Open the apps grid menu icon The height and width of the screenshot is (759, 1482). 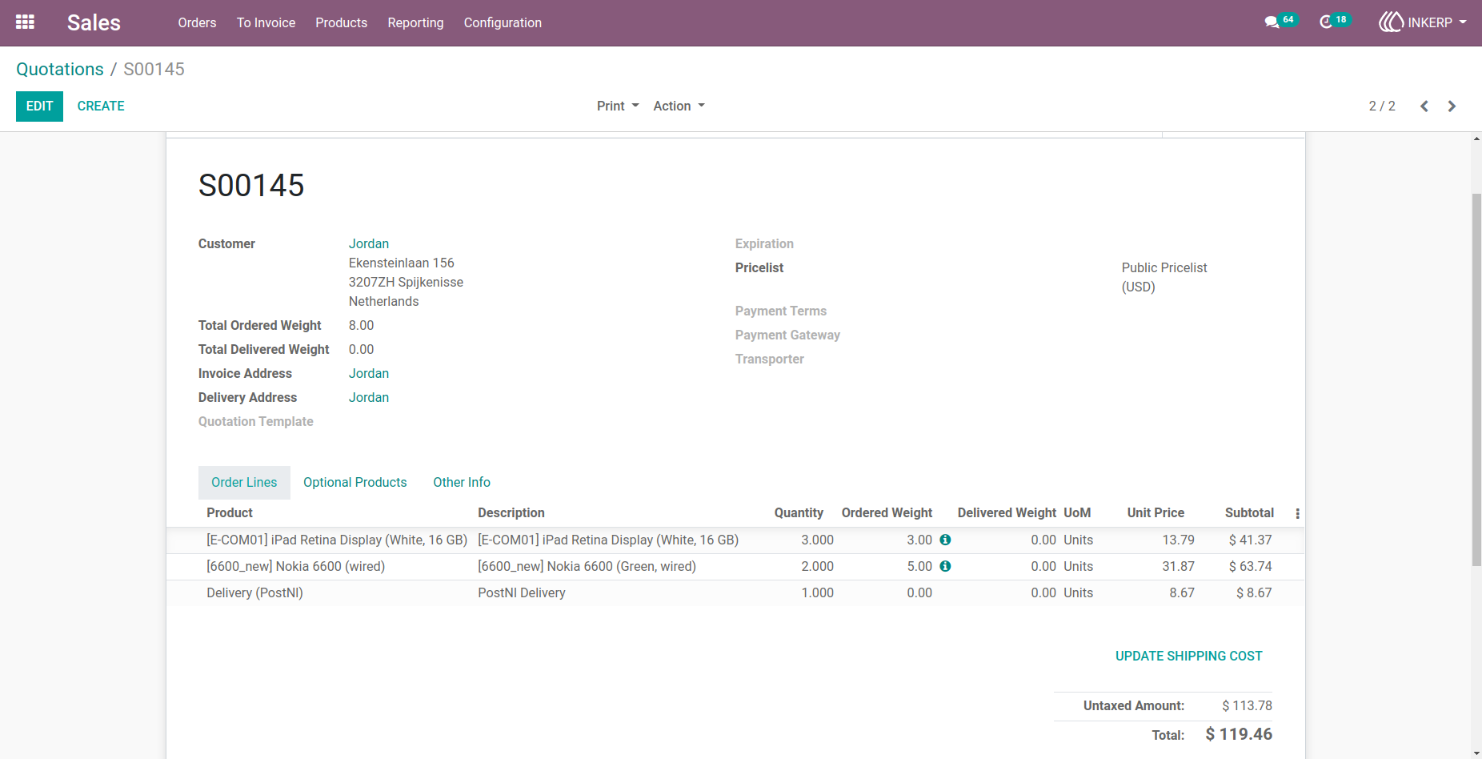coord(25,22)
